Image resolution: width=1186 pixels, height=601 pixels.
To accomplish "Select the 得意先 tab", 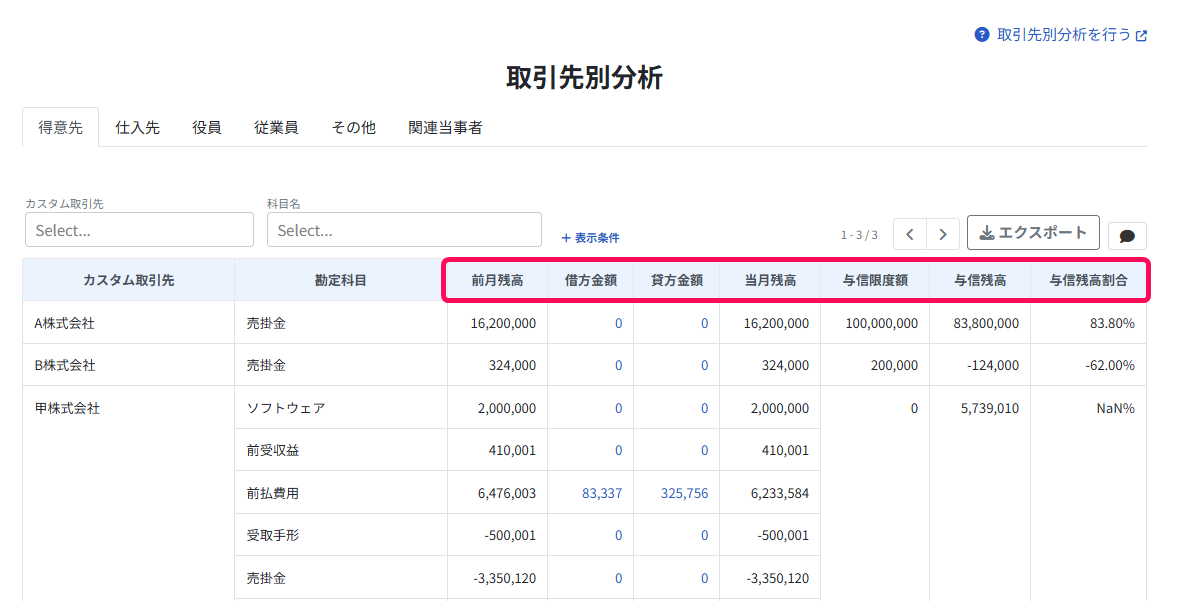I will [x=61, y=128].
